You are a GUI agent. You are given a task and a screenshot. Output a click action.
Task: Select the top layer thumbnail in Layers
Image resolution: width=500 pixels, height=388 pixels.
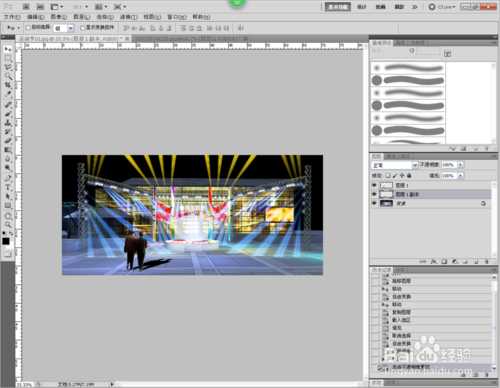(386, 185)
